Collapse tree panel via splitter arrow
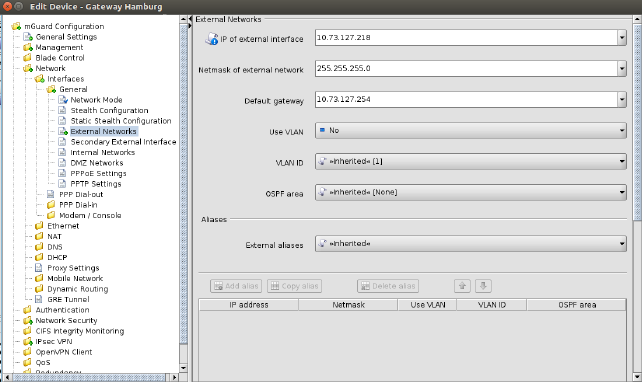Screen dimensions: 642x382 pos(190,19)
